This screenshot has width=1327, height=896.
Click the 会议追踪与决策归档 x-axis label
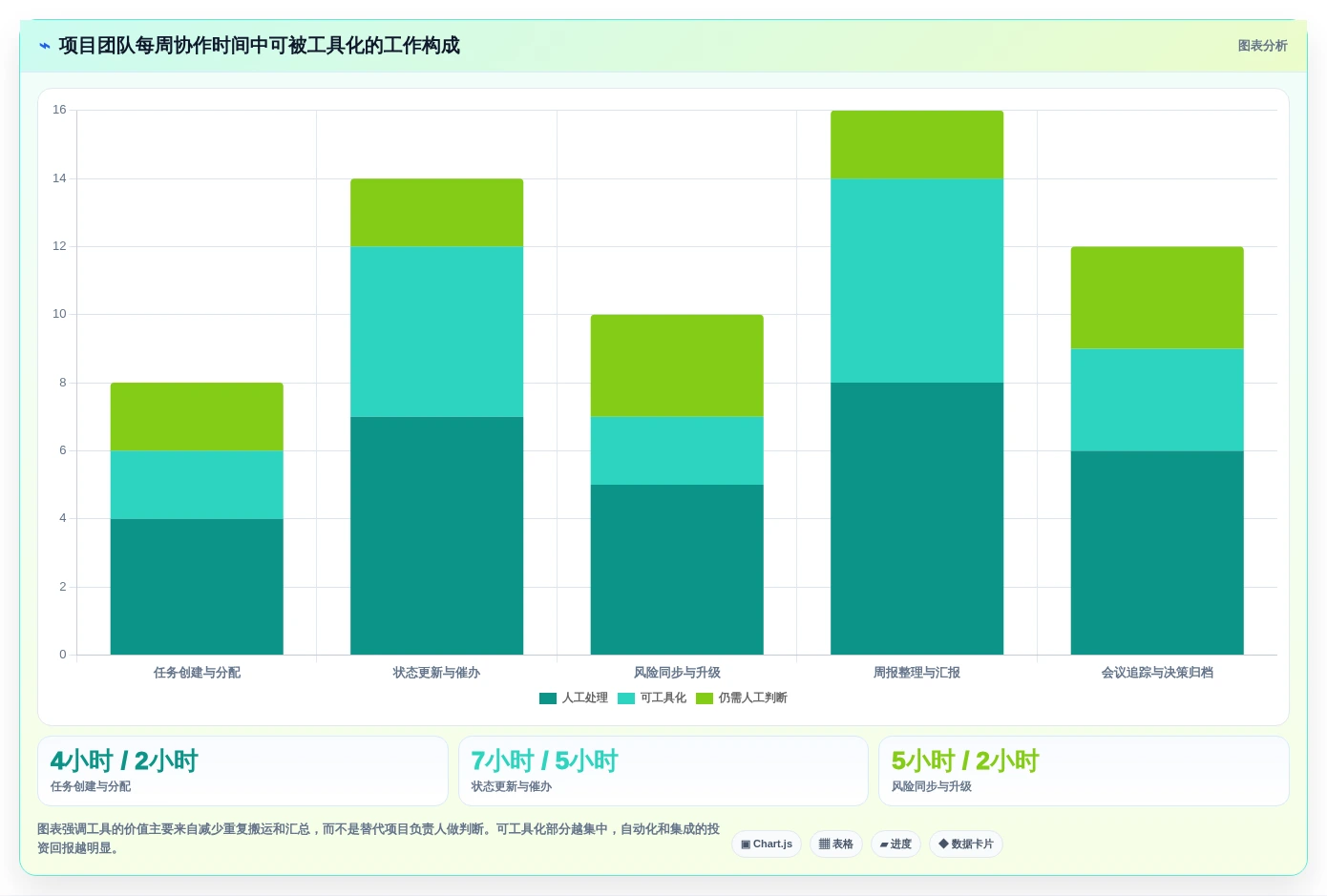click(1157, 673)
